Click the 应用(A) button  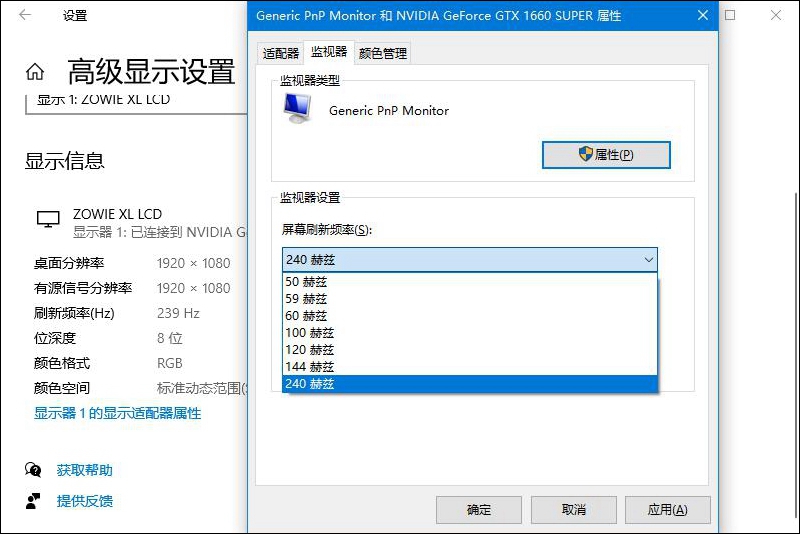(667, 510)
